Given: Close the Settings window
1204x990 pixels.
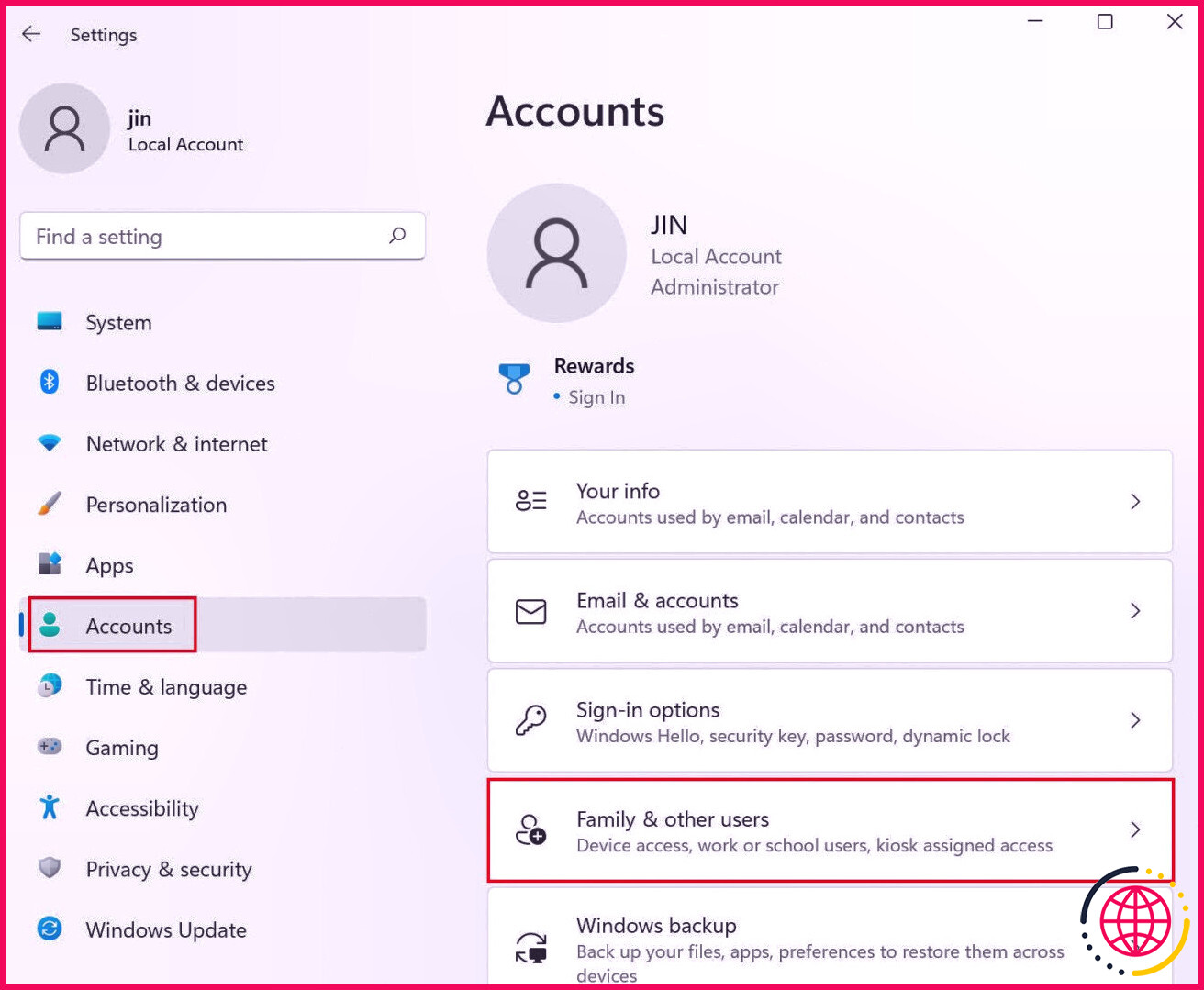Looking at the screenshot, I should 1175,21.
